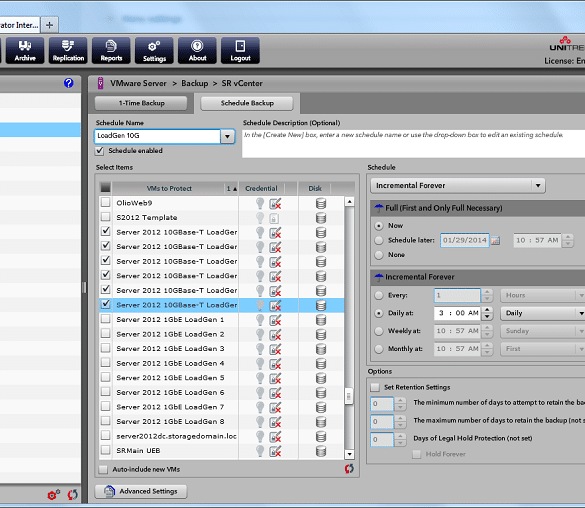Click credential icon on highlighted 10GBase-T row
This screenshot has width=585, height=508.
pyautogui.click(x=275, y=305)
